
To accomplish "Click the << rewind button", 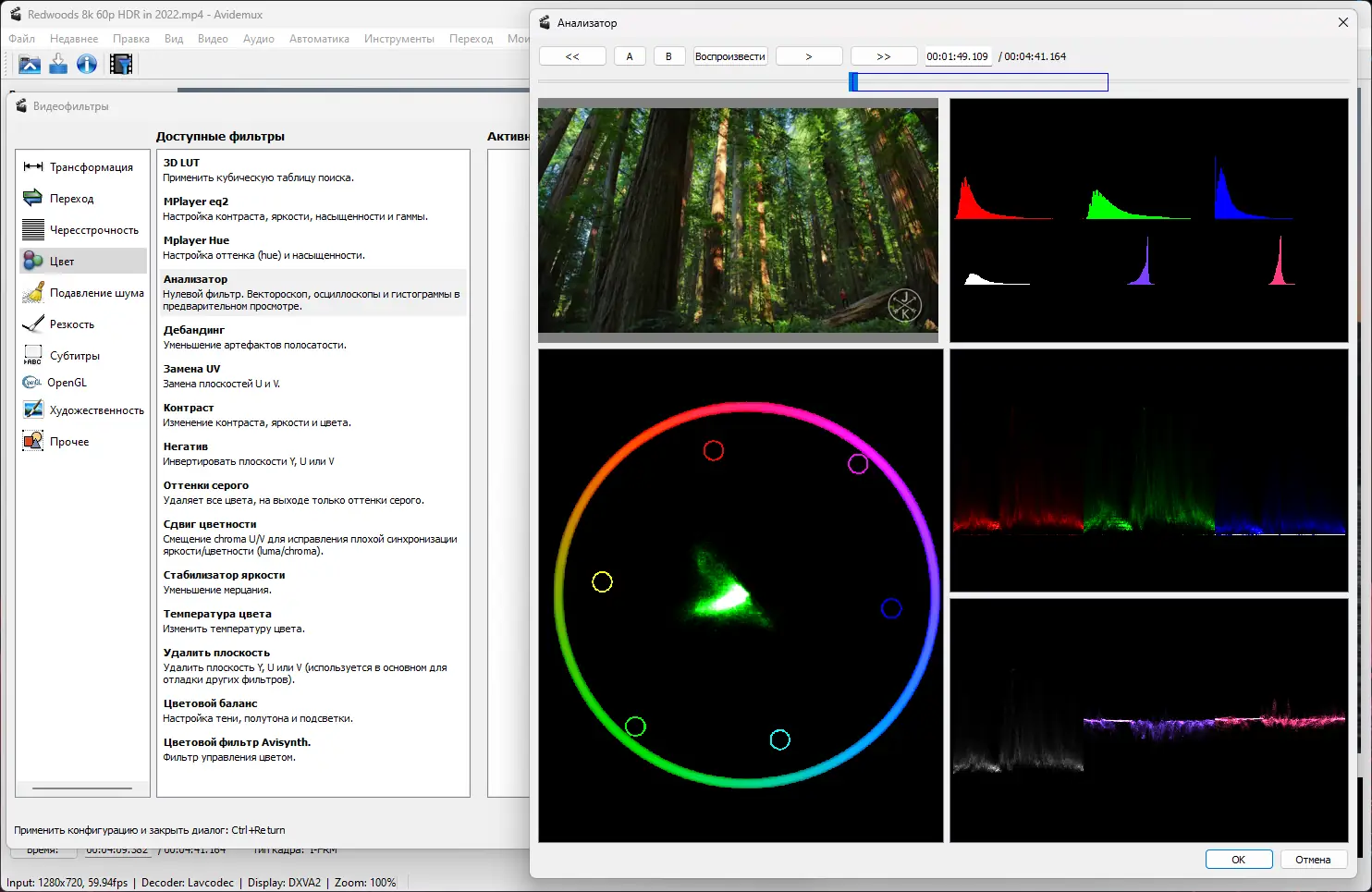I will [x=572, y=56].
